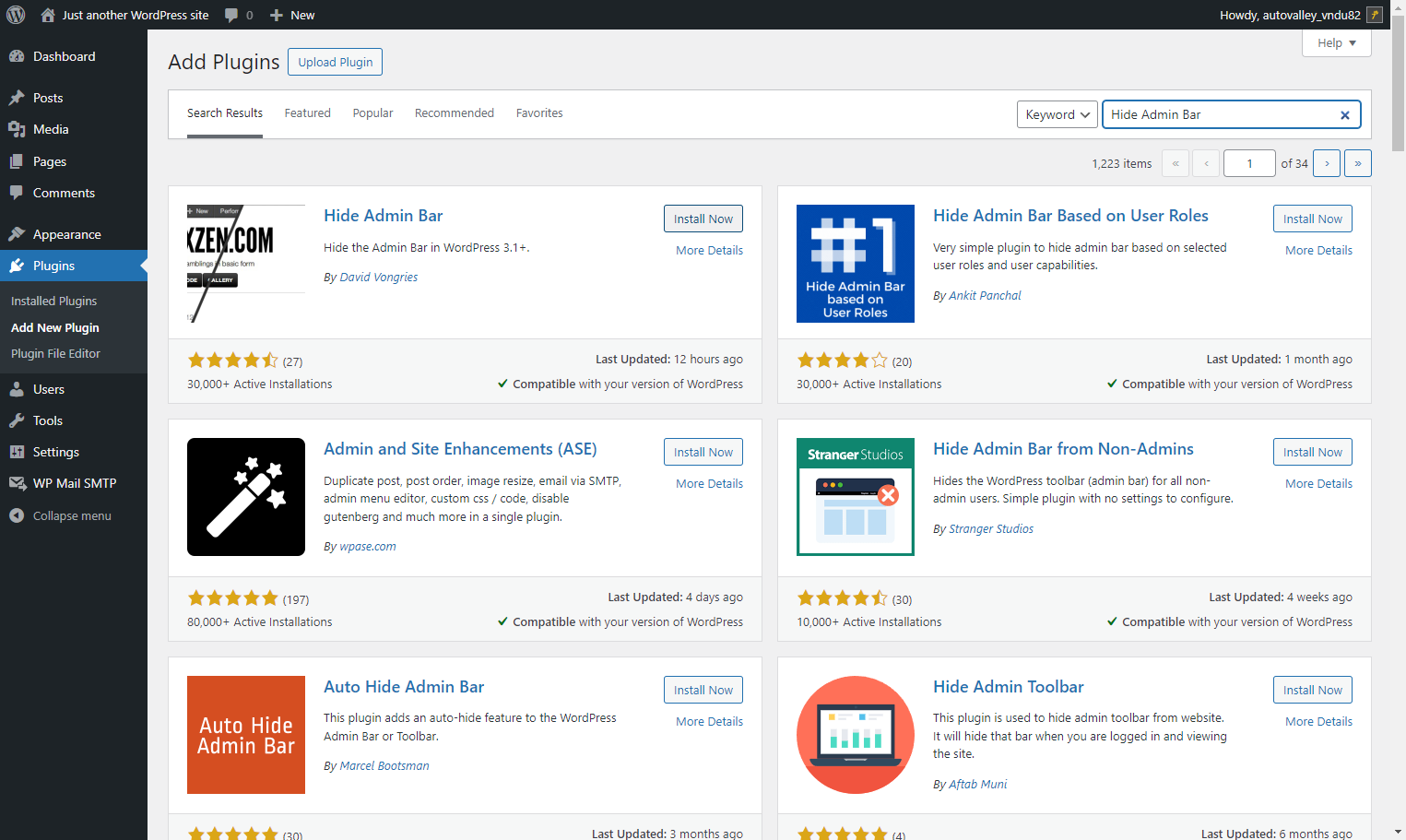
Task: Click the ASE magic wand plugin thumbnail
Action: [246, 497]
